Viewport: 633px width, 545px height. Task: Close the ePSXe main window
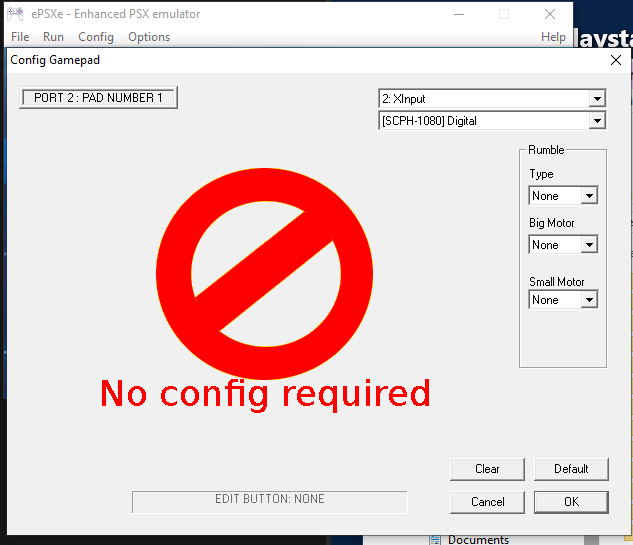point(549,14)
